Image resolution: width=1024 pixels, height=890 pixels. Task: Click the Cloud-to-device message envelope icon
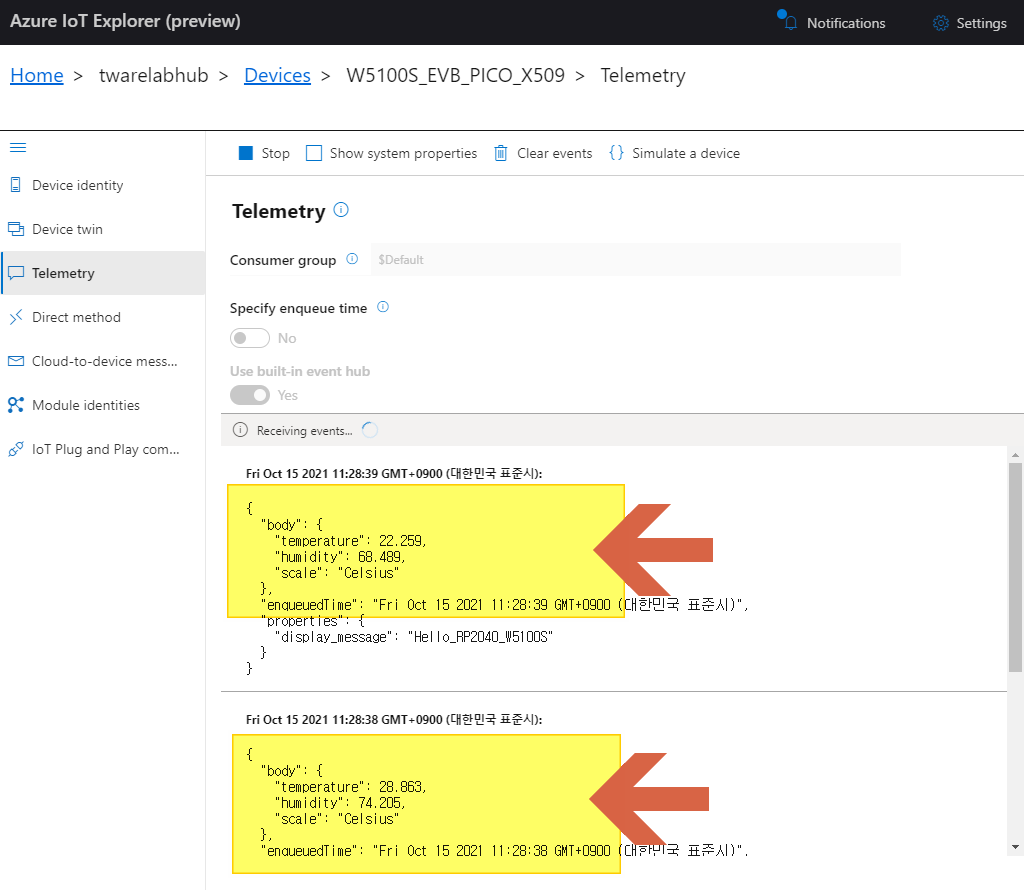(x=16, y=361)
